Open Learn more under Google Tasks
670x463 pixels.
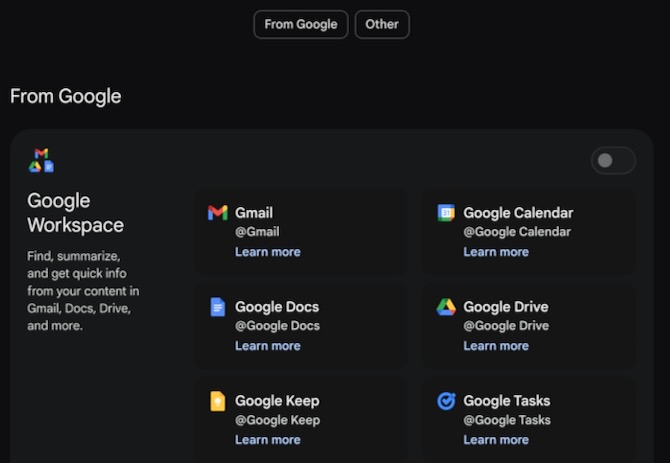(496, 440)
